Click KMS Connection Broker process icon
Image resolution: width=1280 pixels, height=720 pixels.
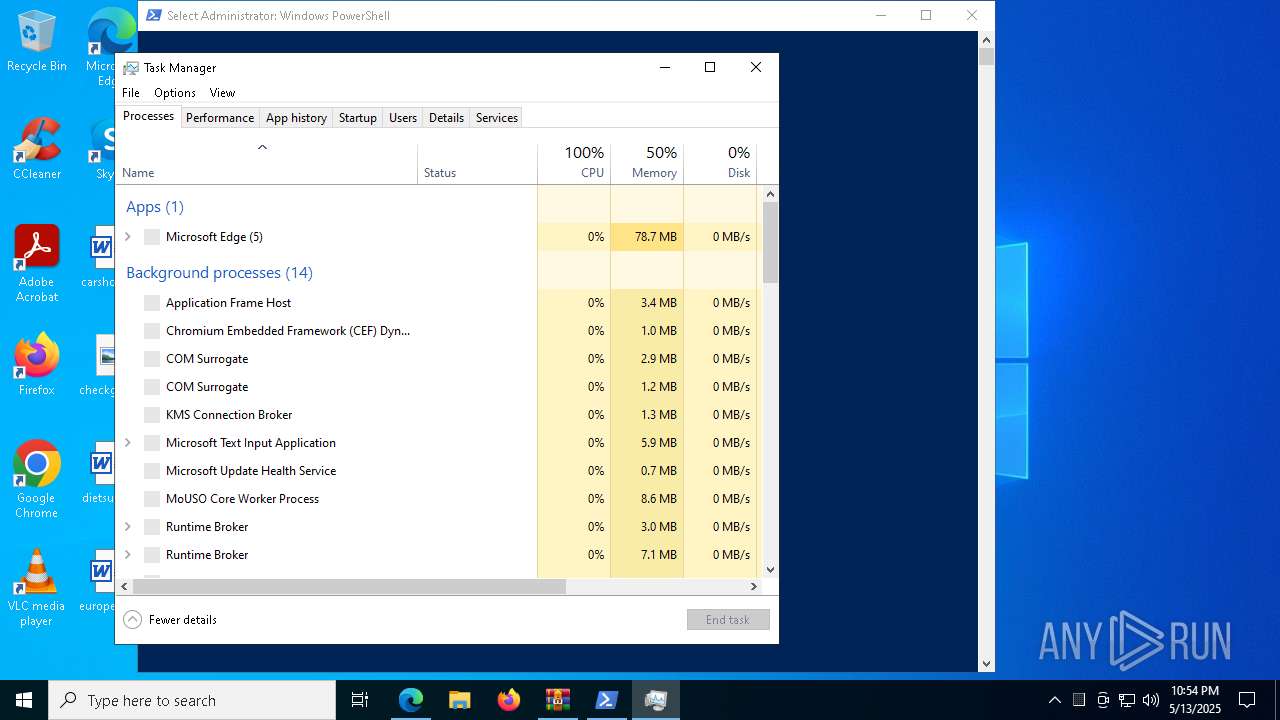click(x=152, y=415)
